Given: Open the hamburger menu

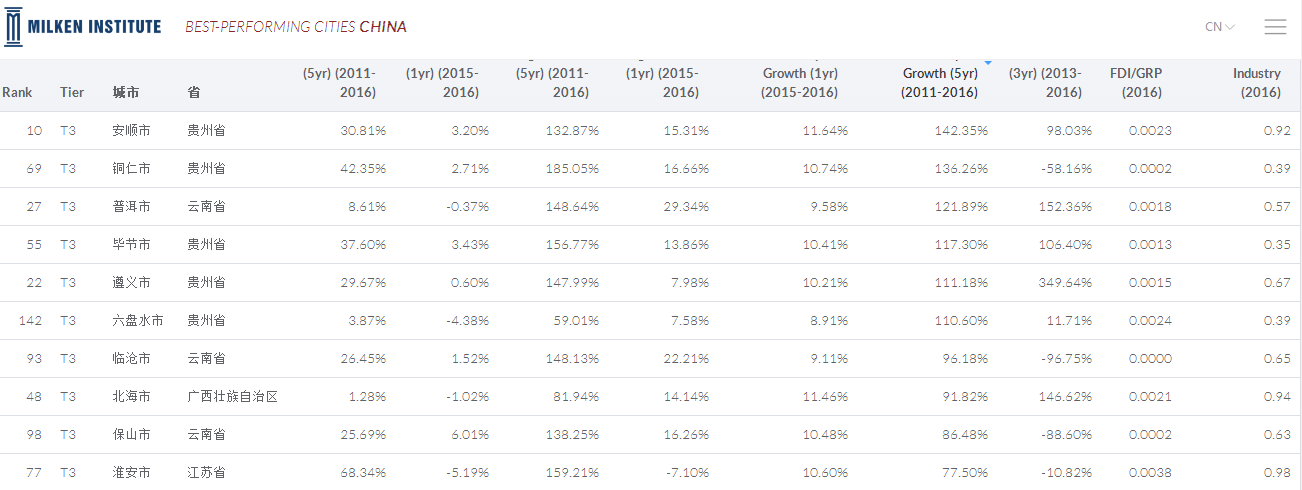Looking at the screenshot, I should click(1275, 27).
